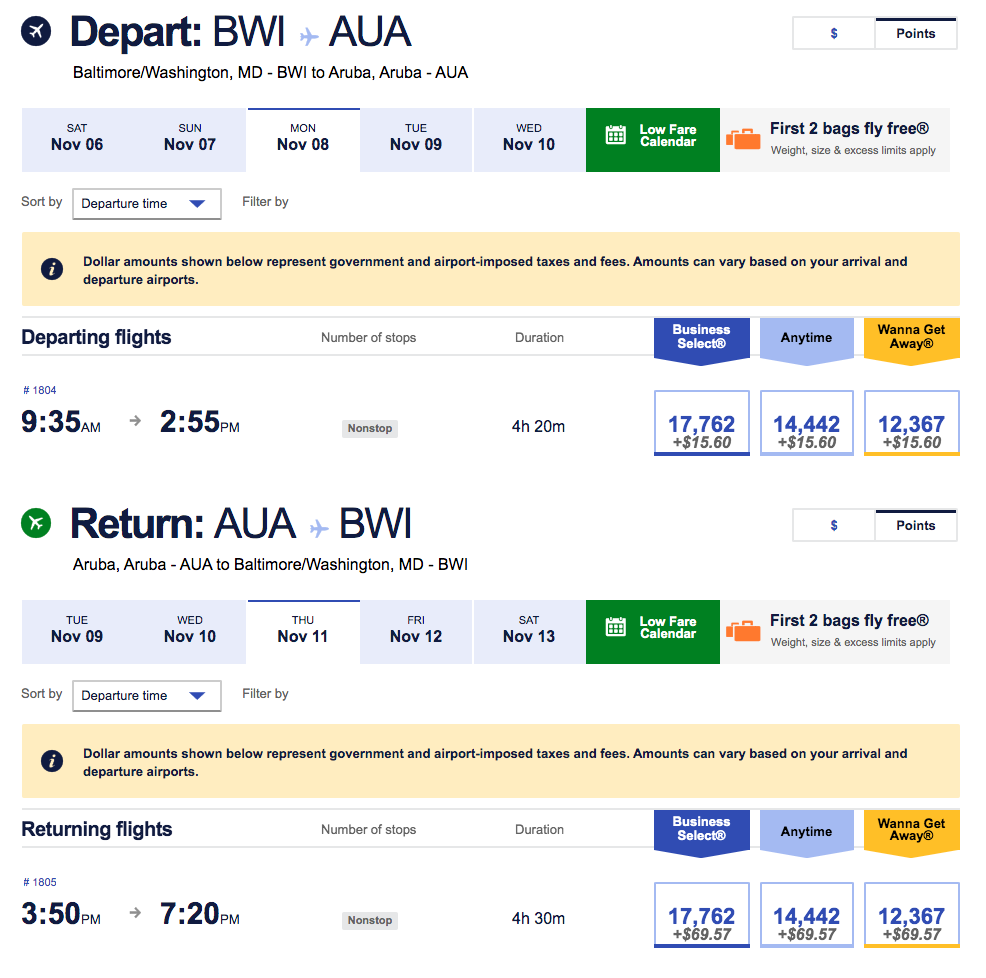Open the returning flights sort dropdown

click(x=146, y=696)
